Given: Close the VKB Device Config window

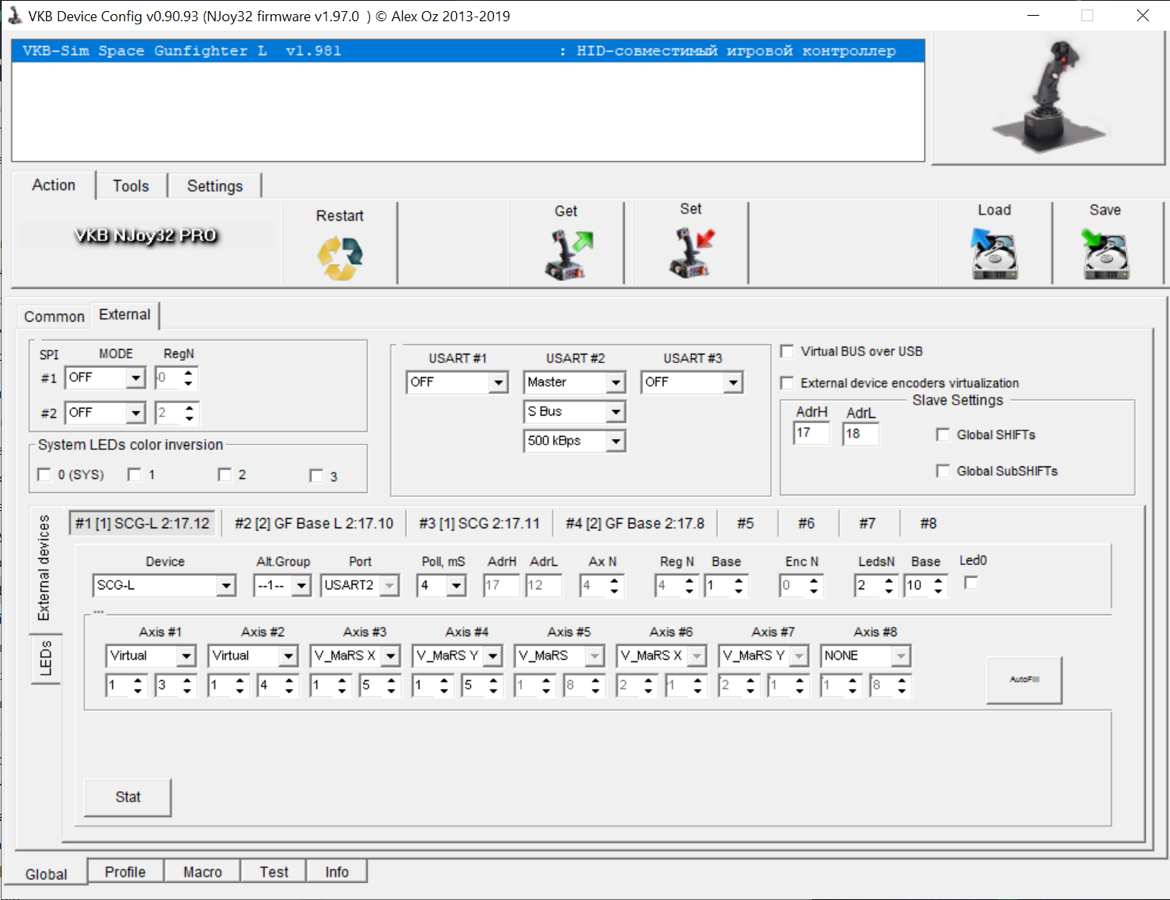Looking at the screenshot, I should [x=1142, y=16].
